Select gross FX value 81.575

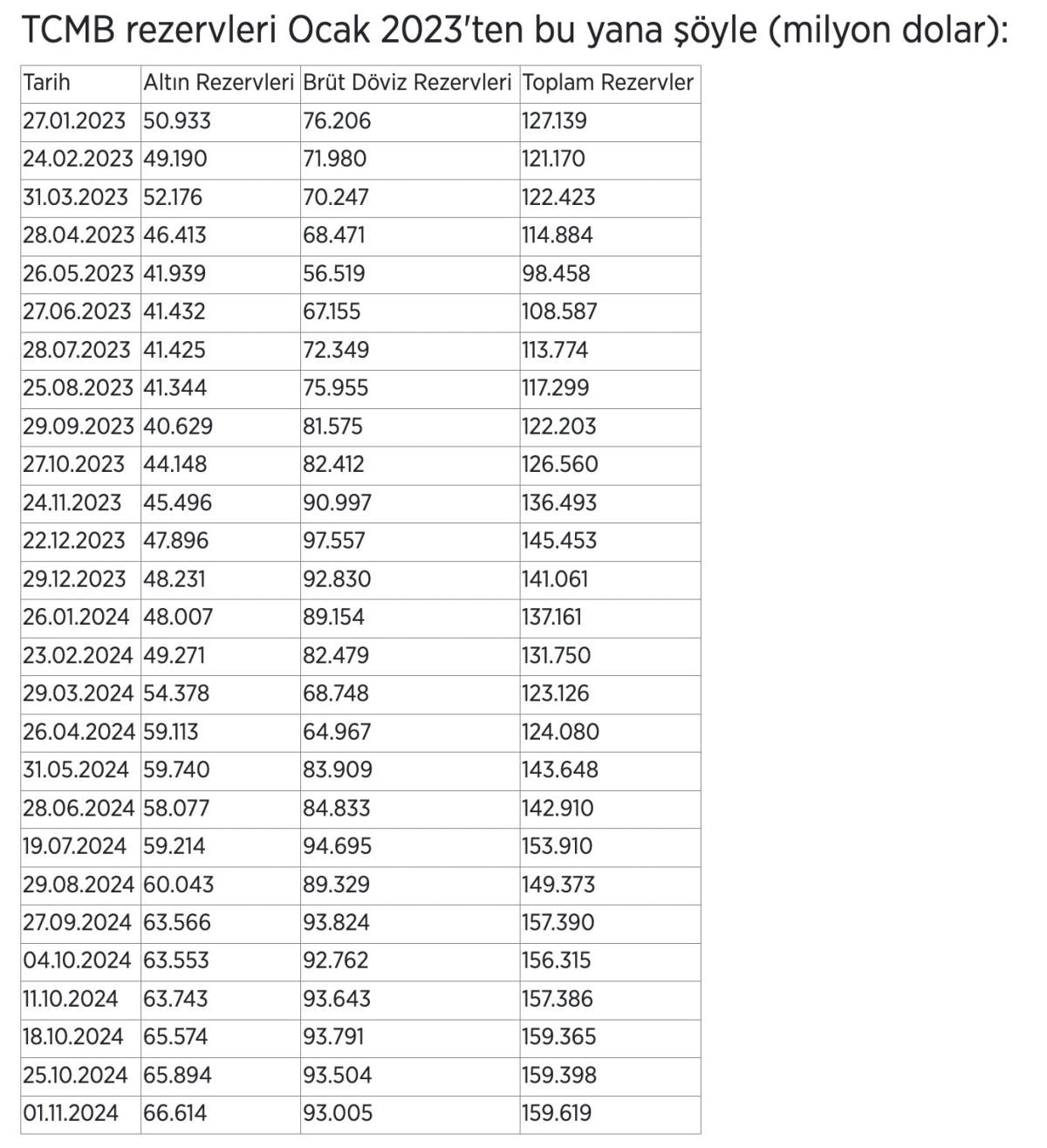336,427
